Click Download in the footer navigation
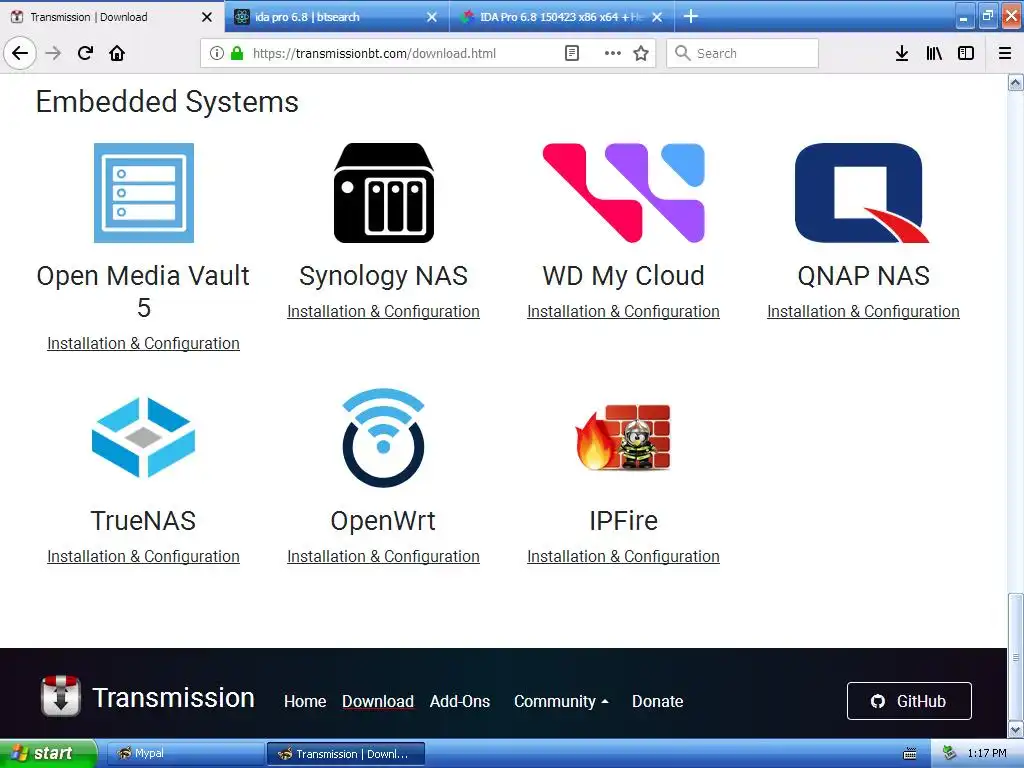 pos(378,701)
